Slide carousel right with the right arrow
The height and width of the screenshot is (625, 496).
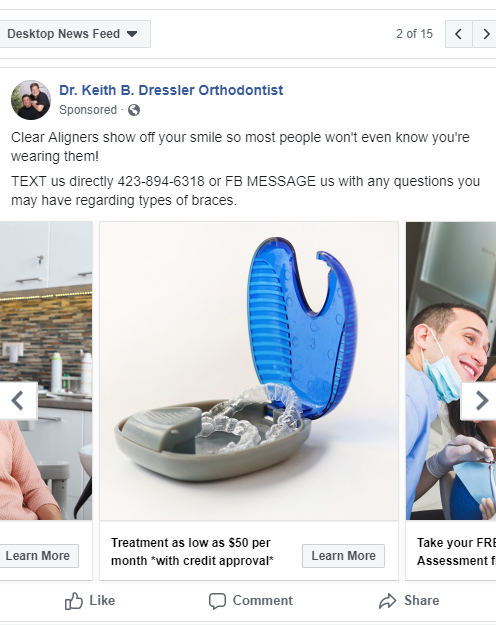pyautogui.click(x=480, y=401)
